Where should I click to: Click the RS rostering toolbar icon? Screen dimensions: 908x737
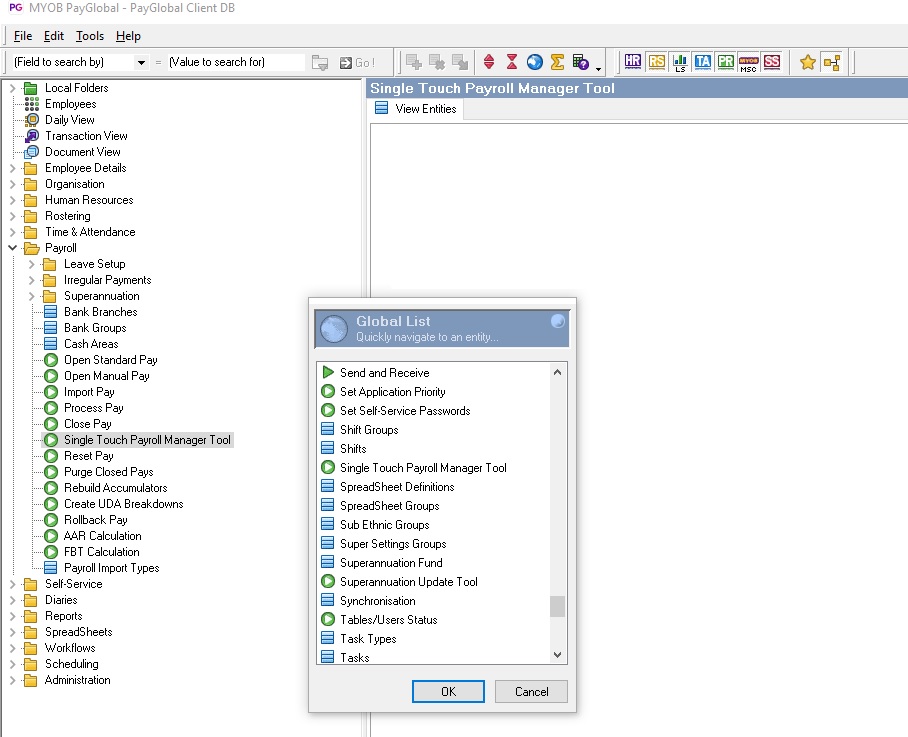click(x=656, y=61)
